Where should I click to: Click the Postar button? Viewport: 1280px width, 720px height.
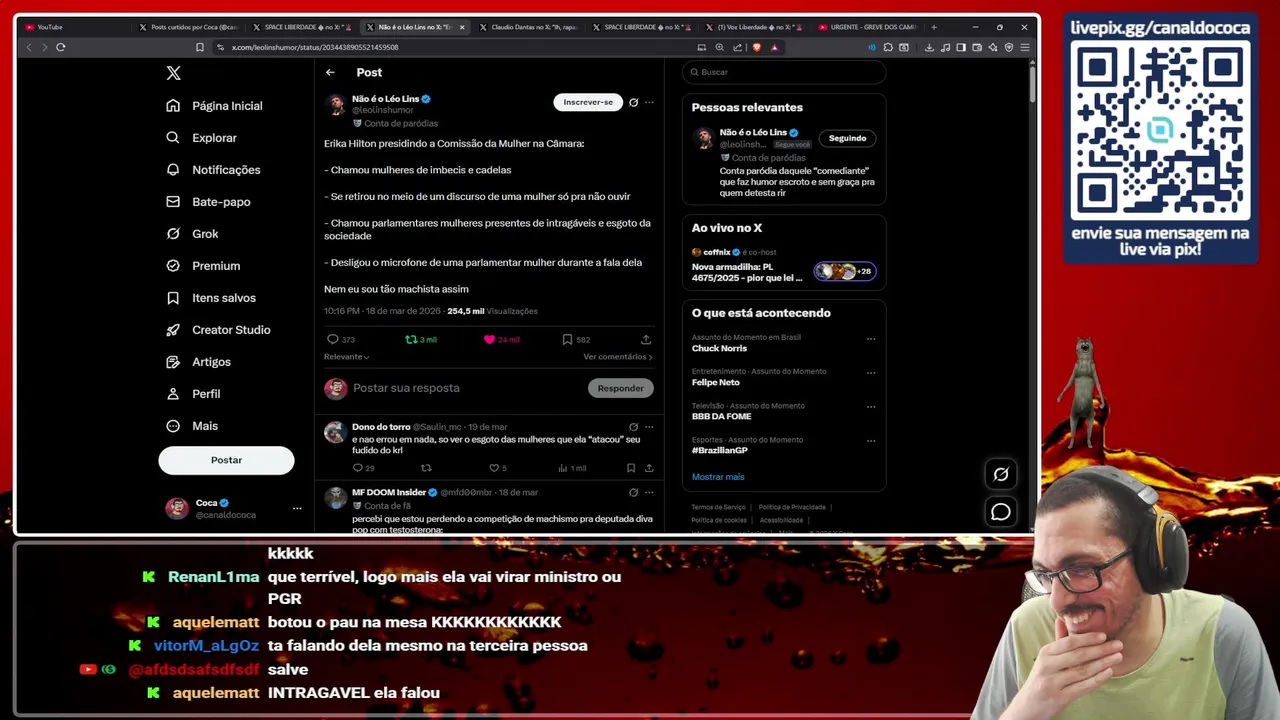click(226, 460)
